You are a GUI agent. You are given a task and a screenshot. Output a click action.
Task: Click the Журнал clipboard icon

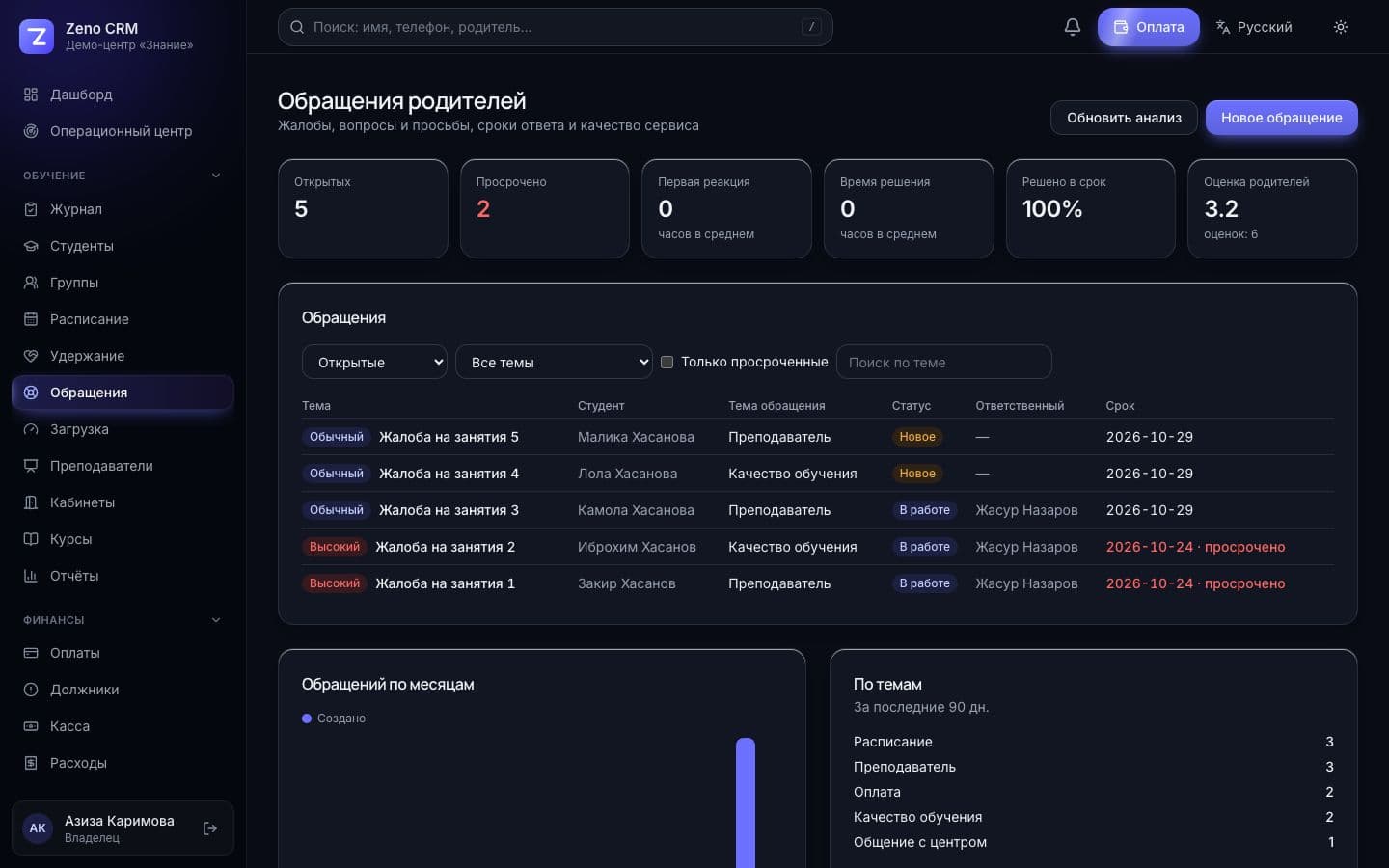(x=31, y=209)
